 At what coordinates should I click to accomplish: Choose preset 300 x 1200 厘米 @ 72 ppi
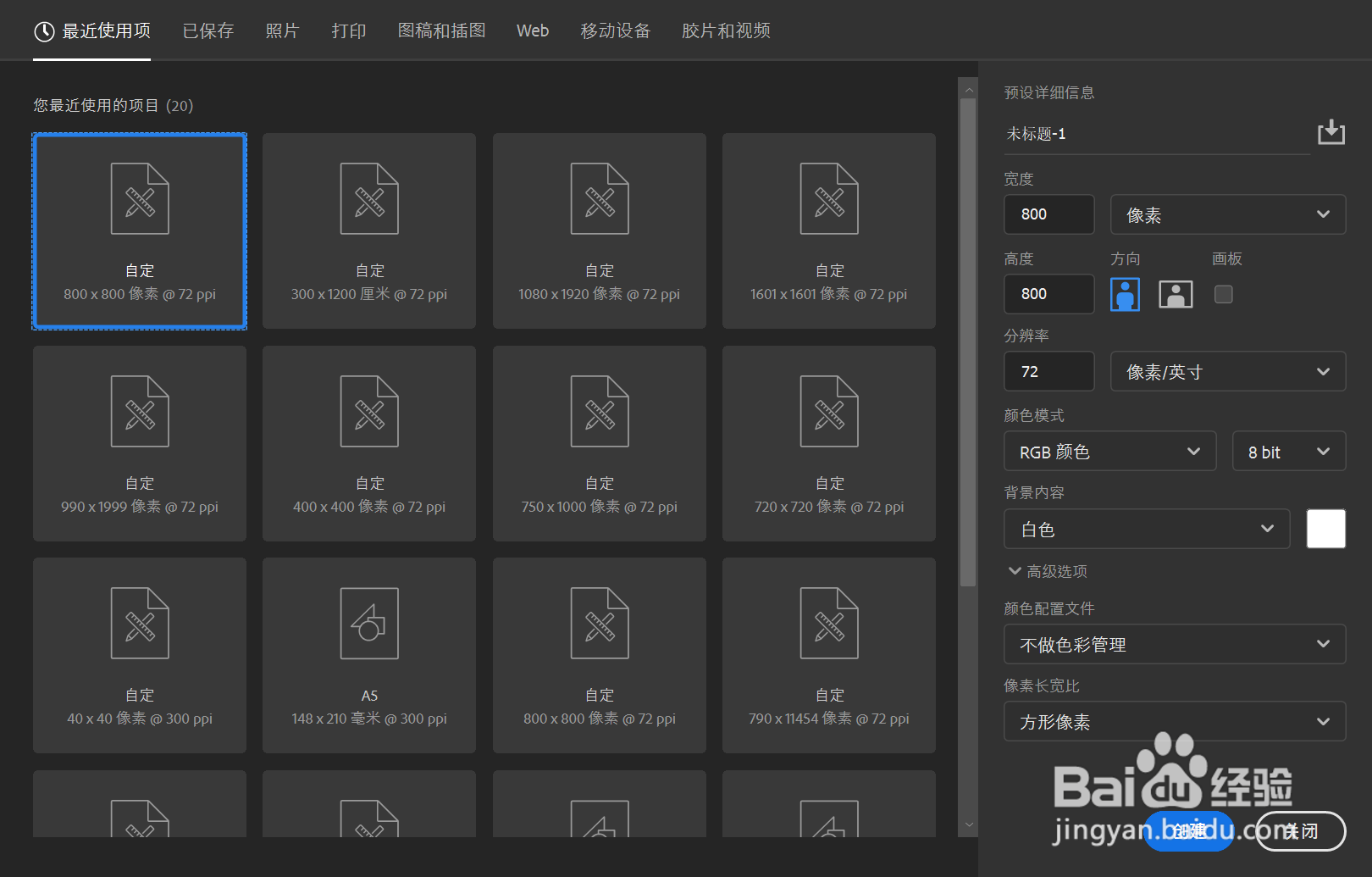tap(369, 230)
